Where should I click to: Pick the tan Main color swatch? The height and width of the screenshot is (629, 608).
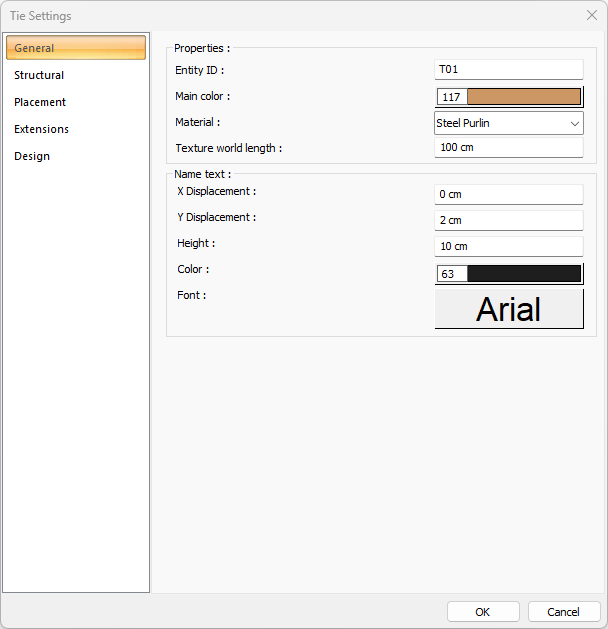(523, 97)
